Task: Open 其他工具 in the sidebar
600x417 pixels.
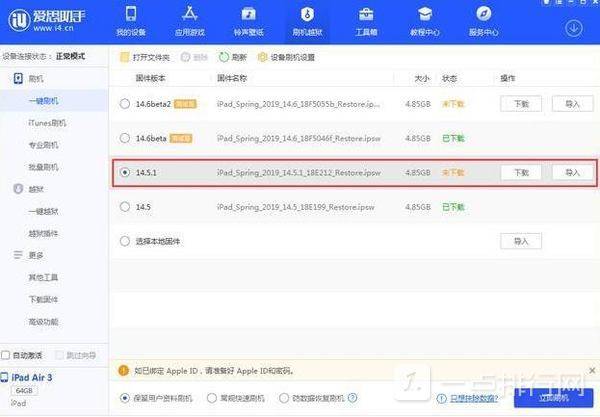Action: (43, 277)
